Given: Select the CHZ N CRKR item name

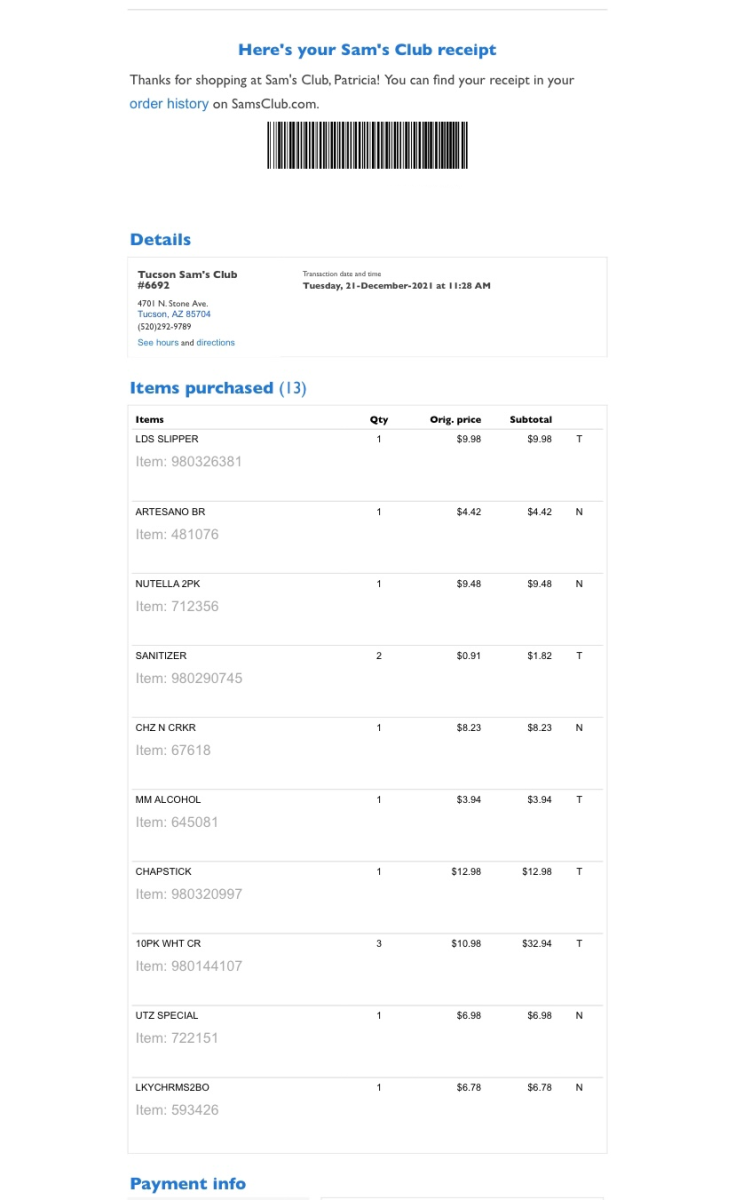Looking at the screenshot, I should pos(166,728).
